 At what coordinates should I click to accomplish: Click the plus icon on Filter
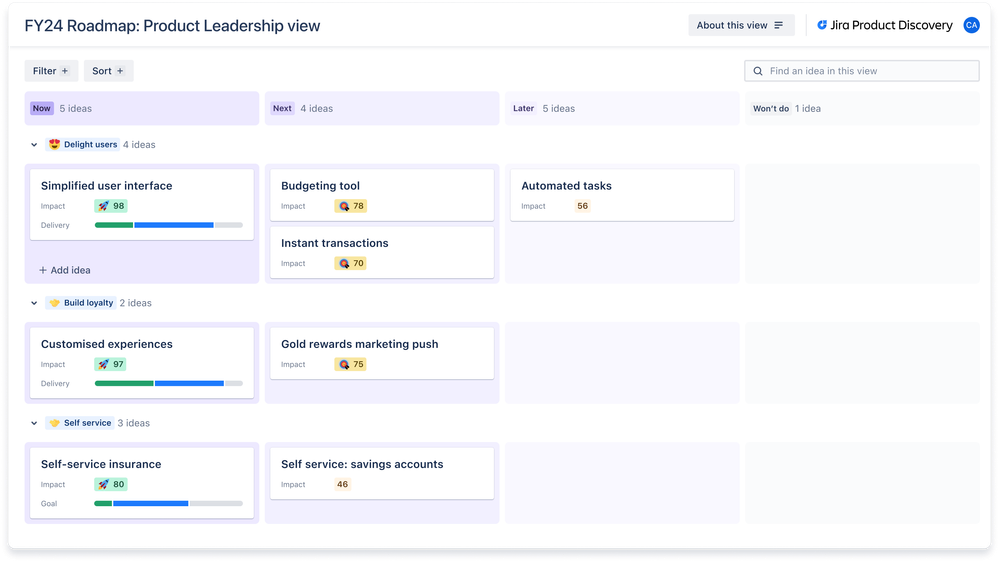click(65, 71)
